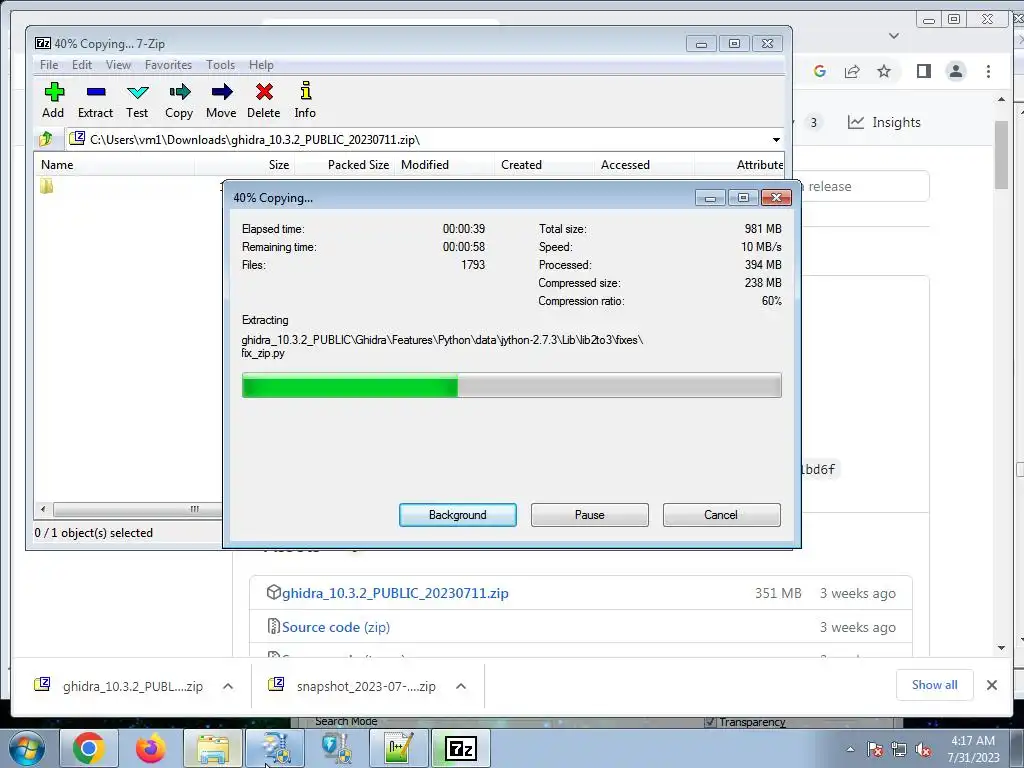Screen dimensions: 1024x768
Task: Go up one folder level in 7-Zip
Action: tap(46, 139)
